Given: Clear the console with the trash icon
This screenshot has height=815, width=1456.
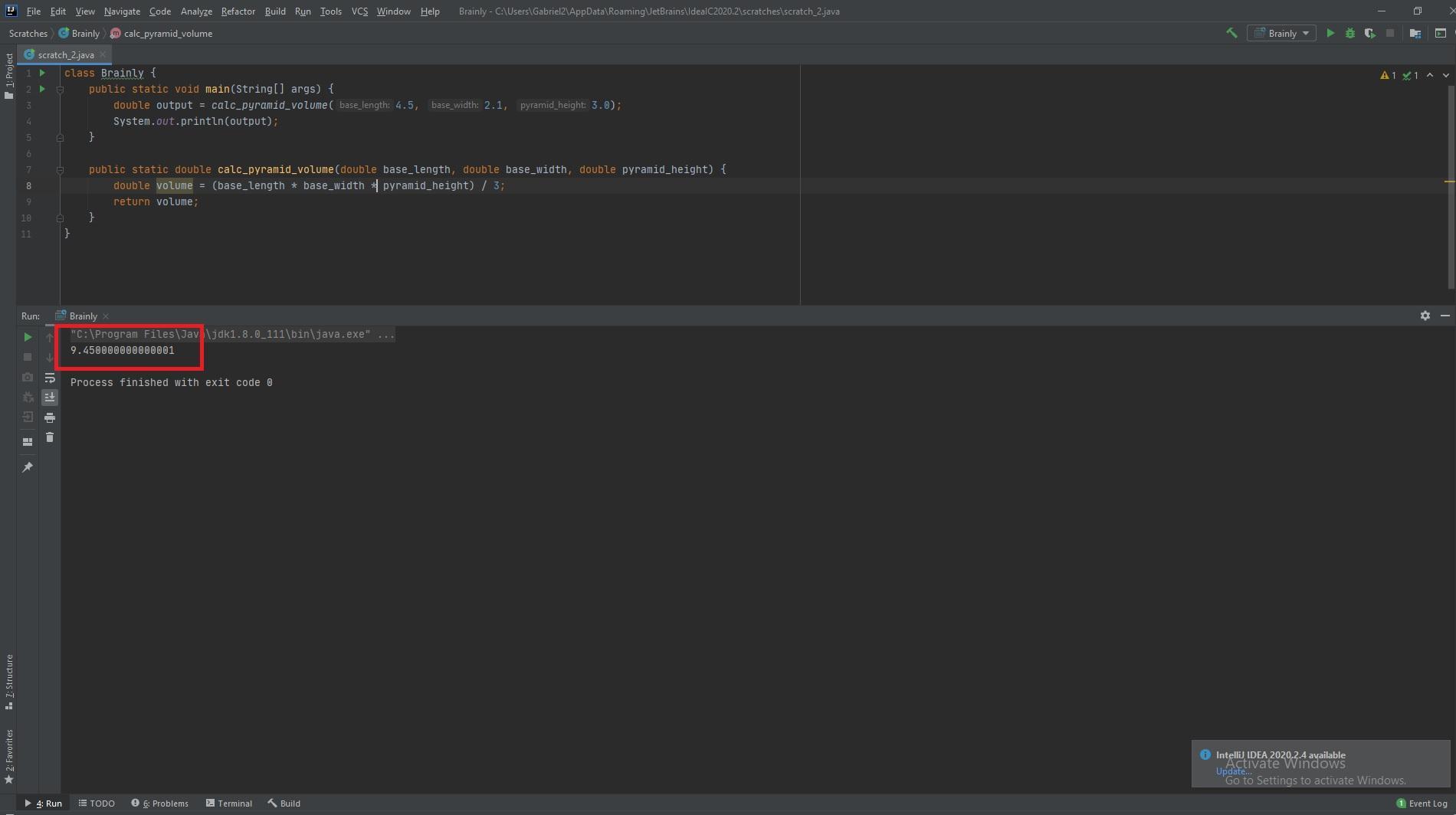Looking at the screenshot, I should tap(50, 437).
